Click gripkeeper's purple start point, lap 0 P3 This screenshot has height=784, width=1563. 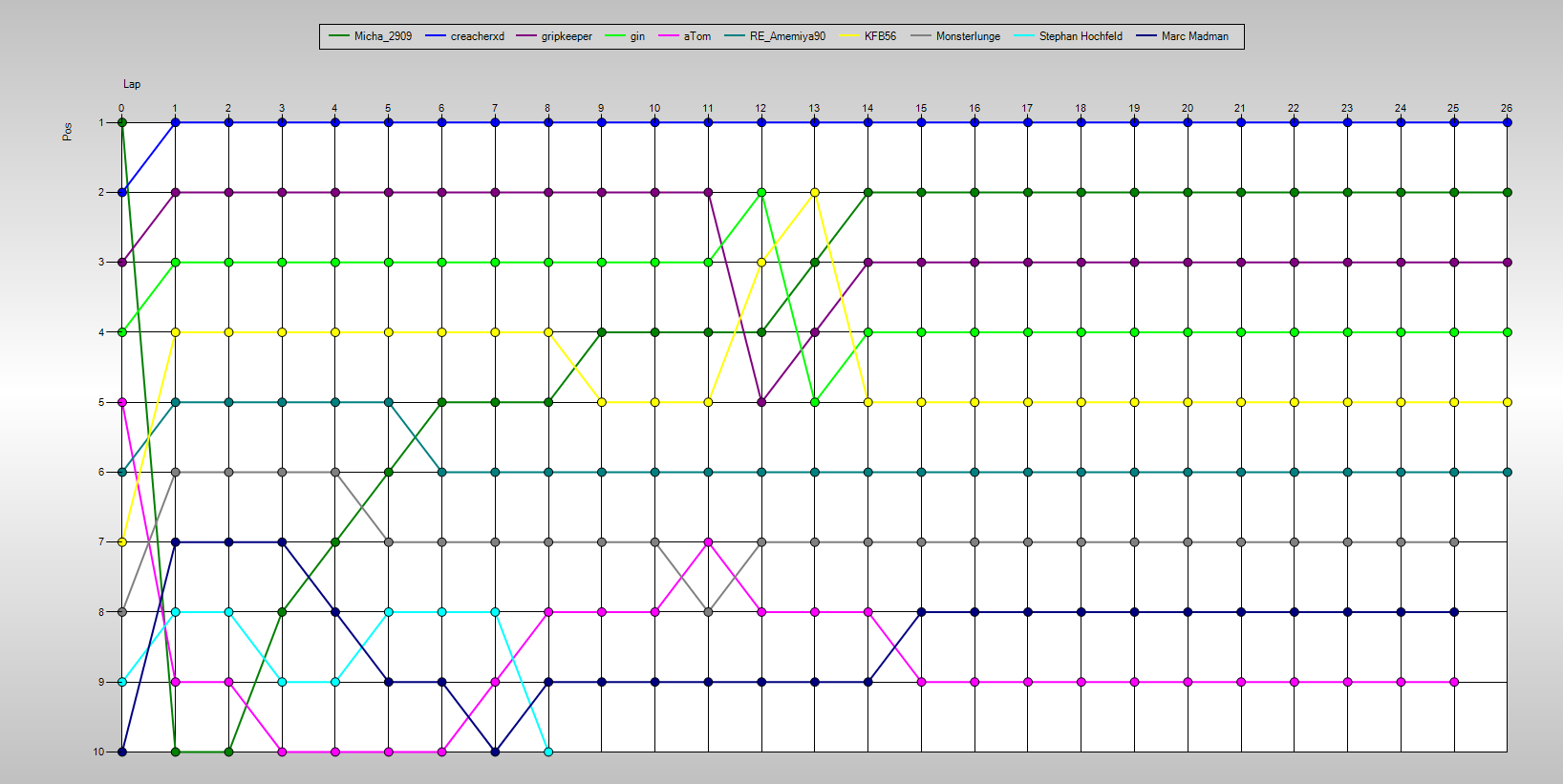122,262
